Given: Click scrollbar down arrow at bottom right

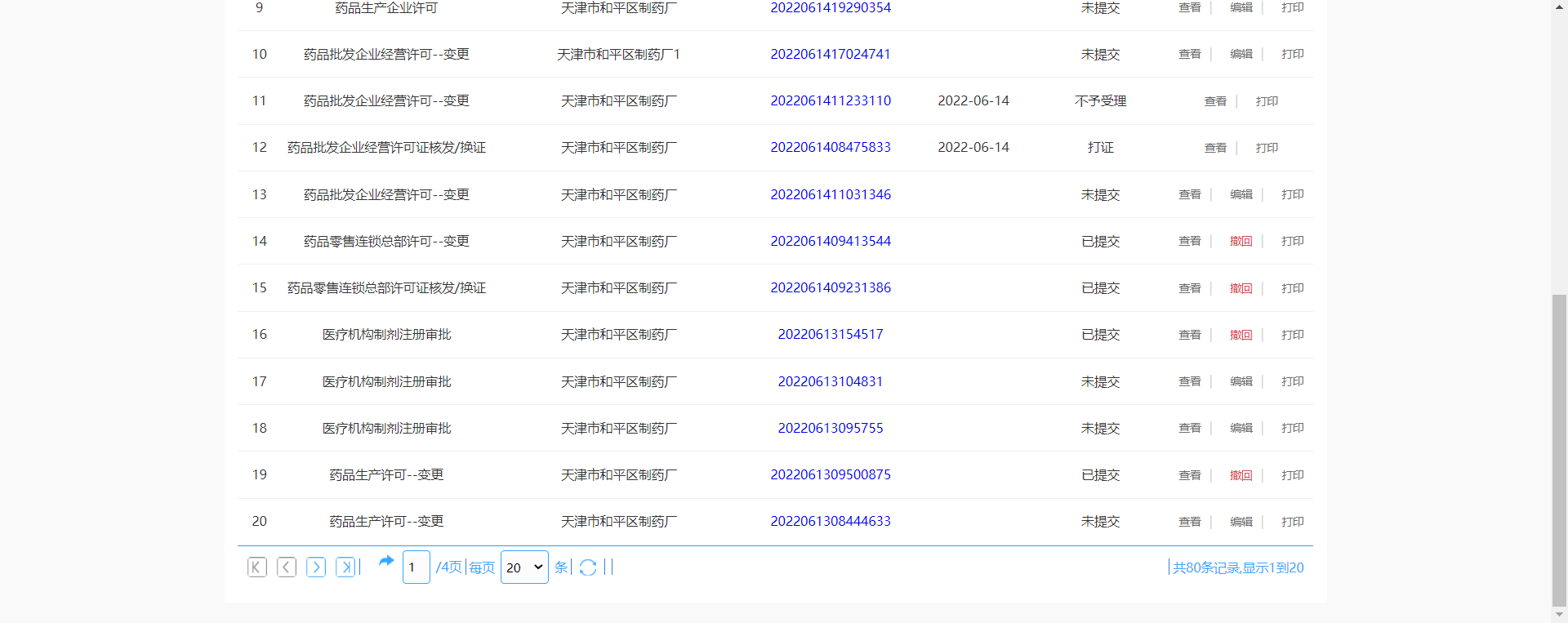Looking at the screenshot, I should pos(1559,615).
